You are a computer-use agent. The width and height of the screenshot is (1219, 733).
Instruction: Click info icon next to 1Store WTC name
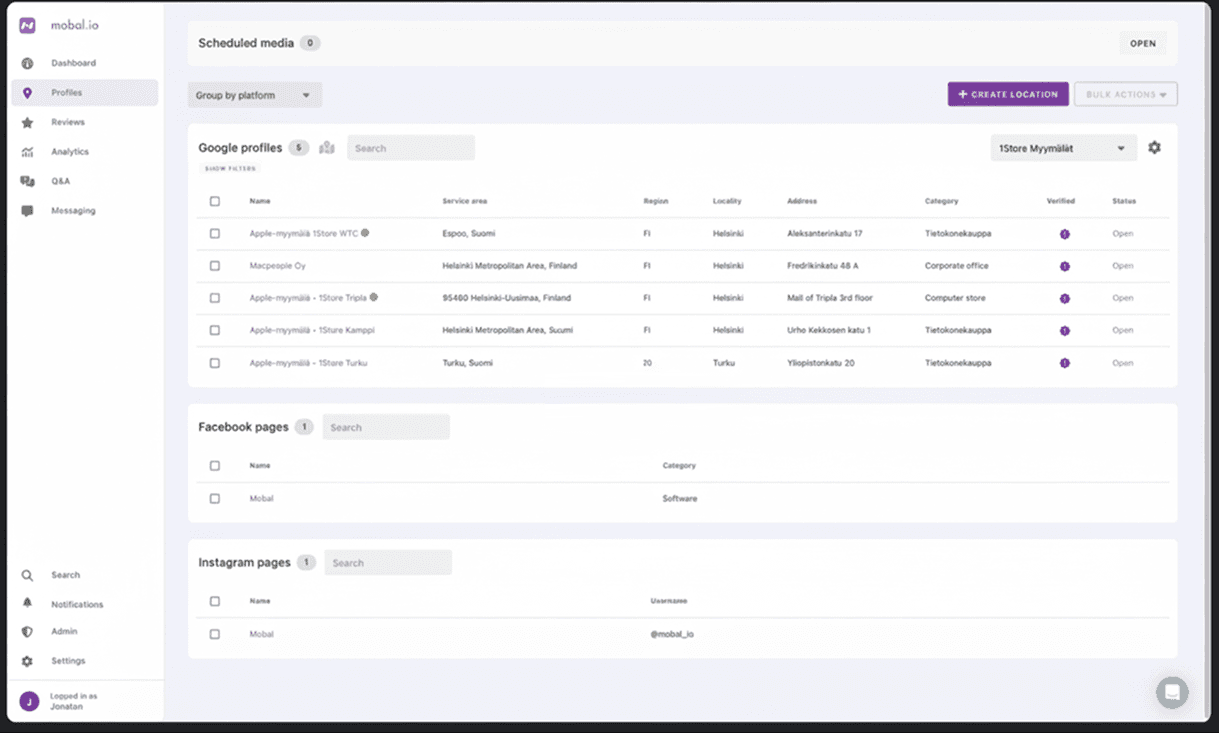click(x=365, y=233)
